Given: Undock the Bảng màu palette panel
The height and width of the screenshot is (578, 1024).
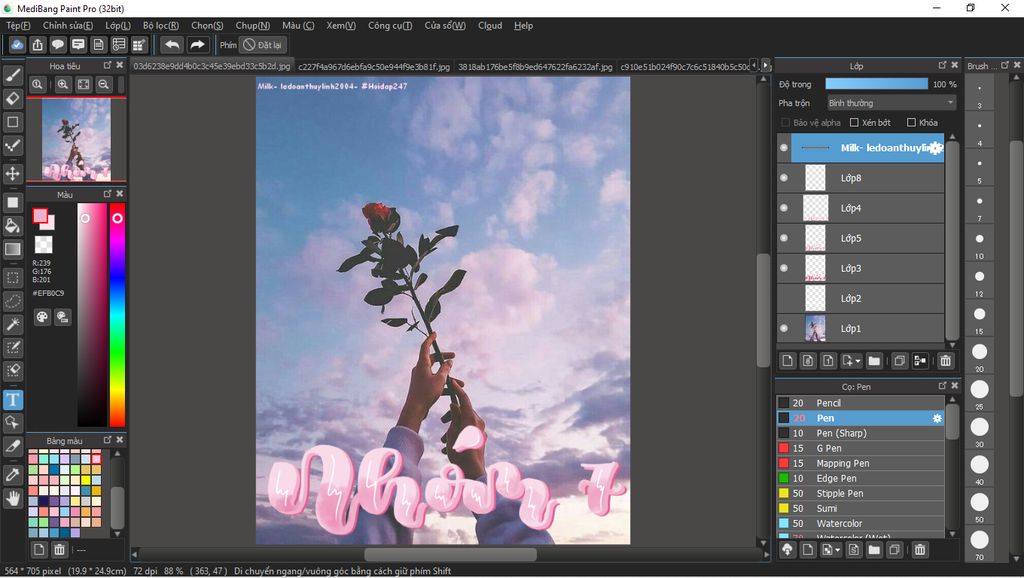Looking at the screenshot, I should 107,440.
